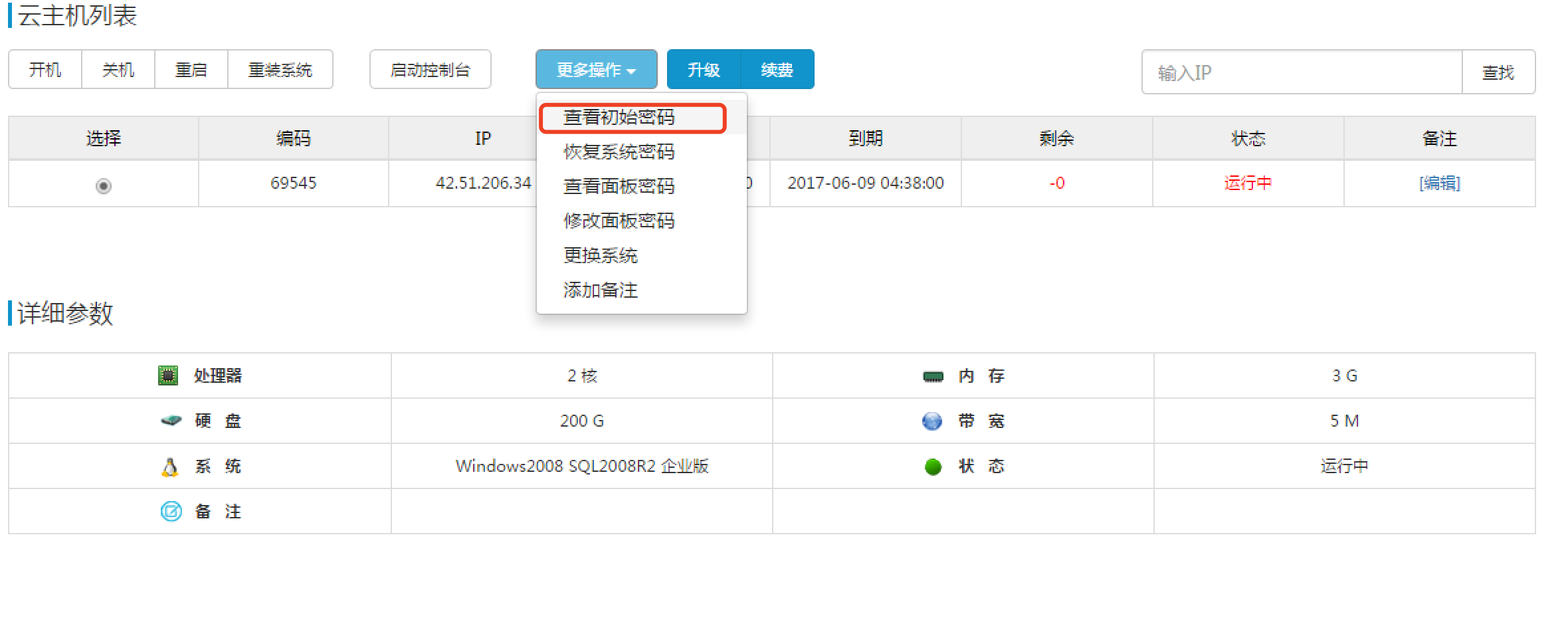This screenshot has width=1568, height=630.
Task: Click the hard disk icon
Action: point(171,420)
